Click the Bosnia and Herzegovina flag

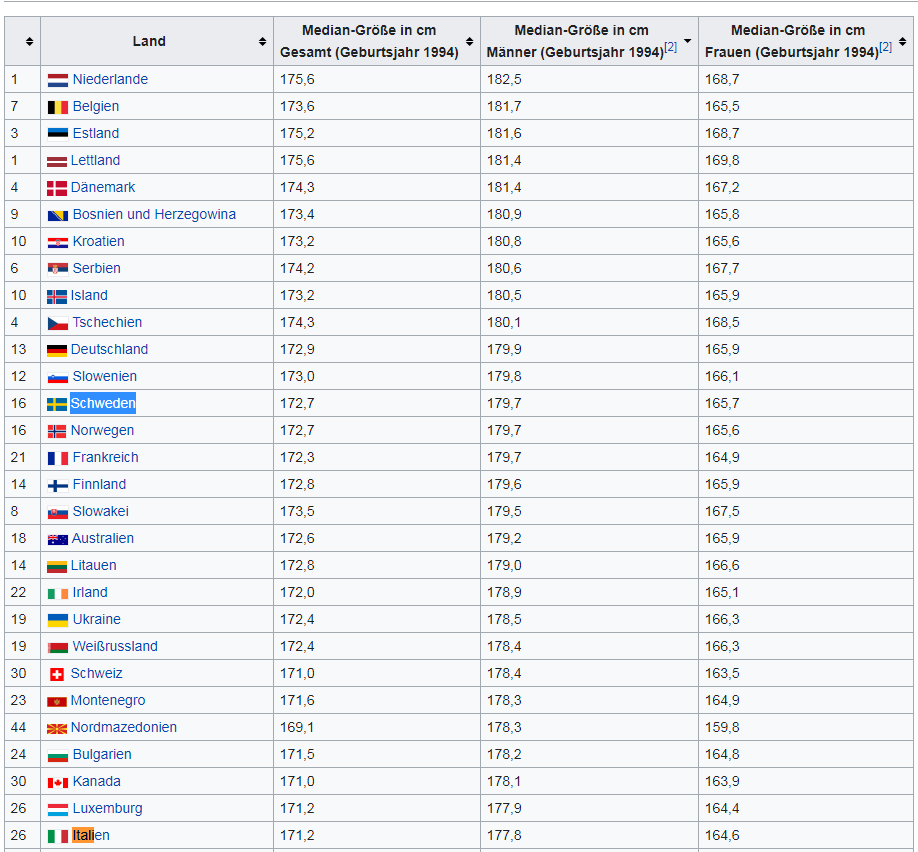57,215
